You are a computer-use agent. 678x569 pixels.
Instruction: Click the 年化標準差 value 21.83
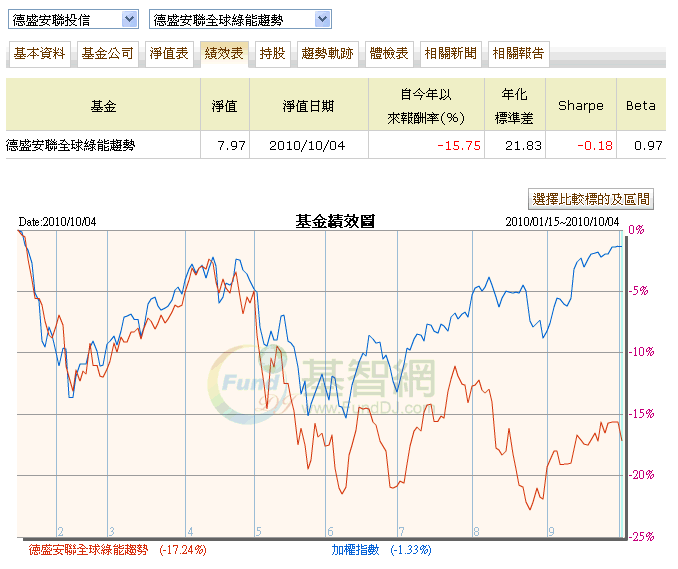click(523, 146)
